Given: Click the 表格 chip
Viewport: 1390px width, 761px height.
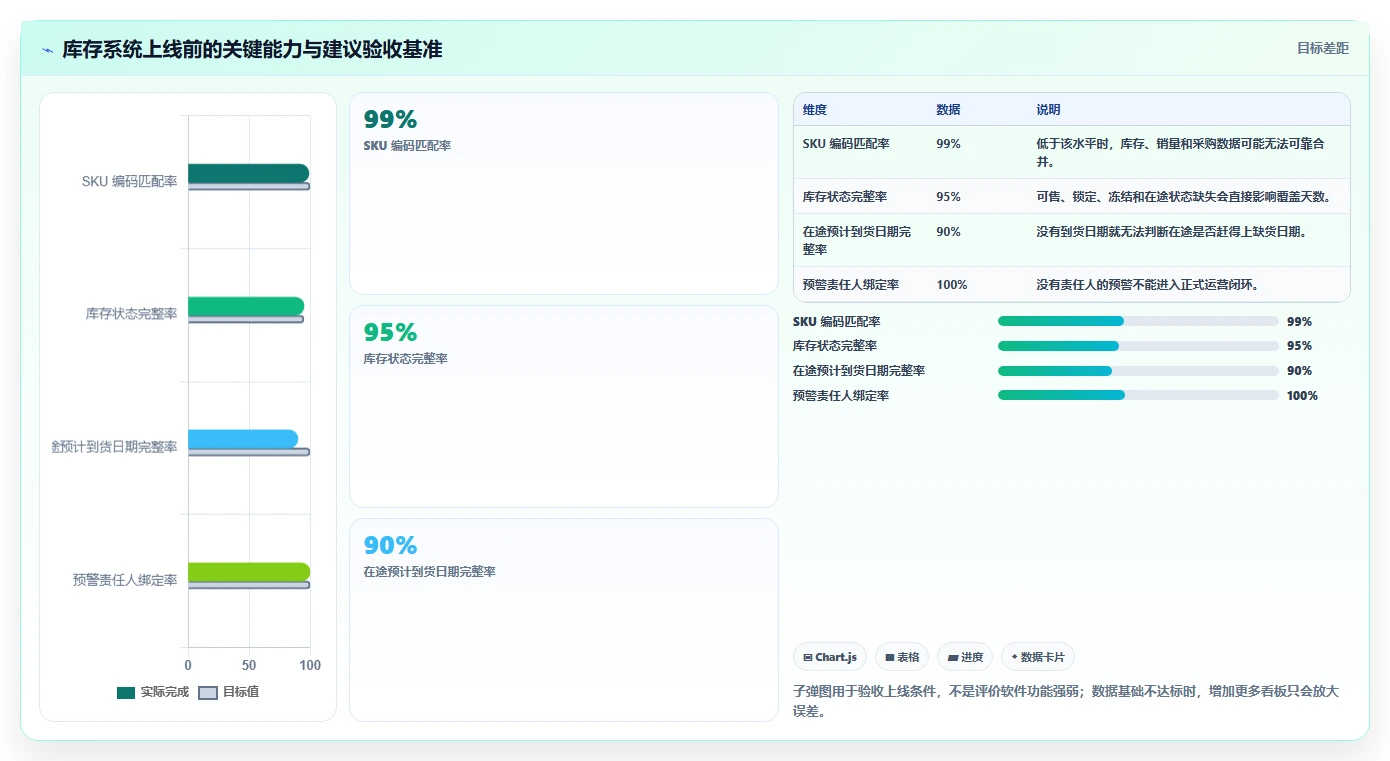Looking at the screenshot, I should pos(902,657).
